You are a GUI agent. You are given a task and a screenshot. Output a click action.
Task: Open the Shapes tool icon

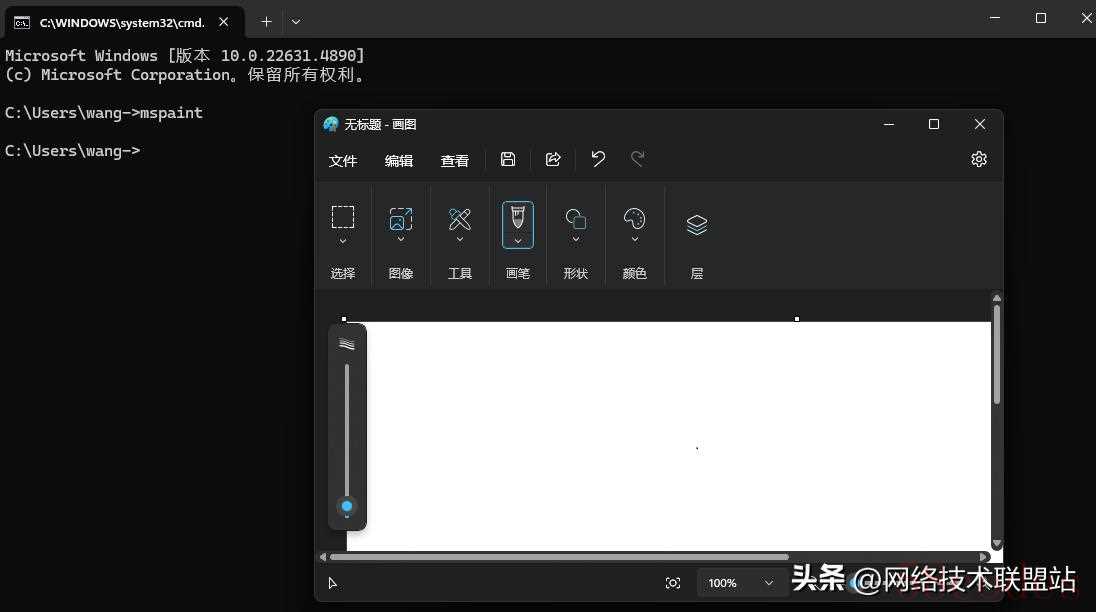[576, 218]
